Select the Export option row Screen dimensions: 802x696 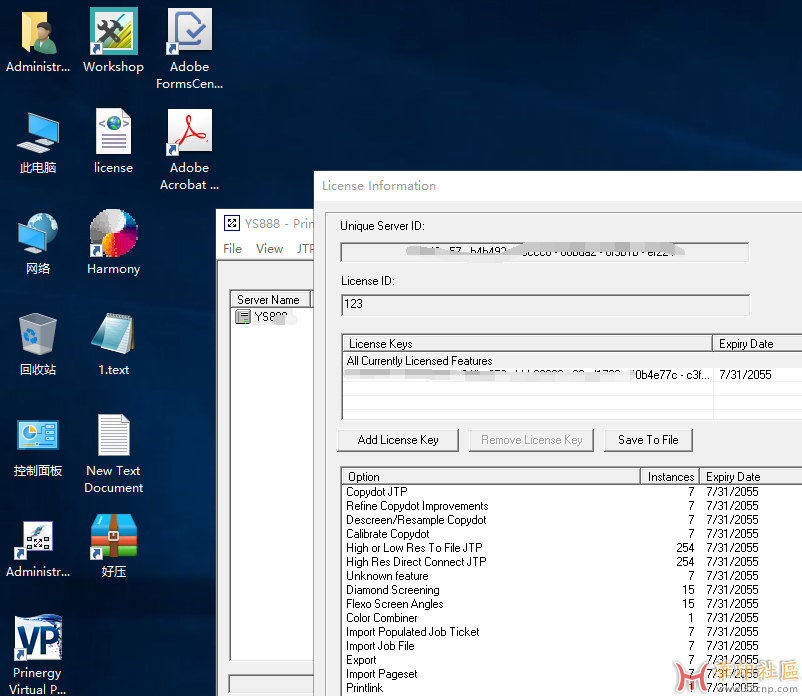tap(572, 660)
